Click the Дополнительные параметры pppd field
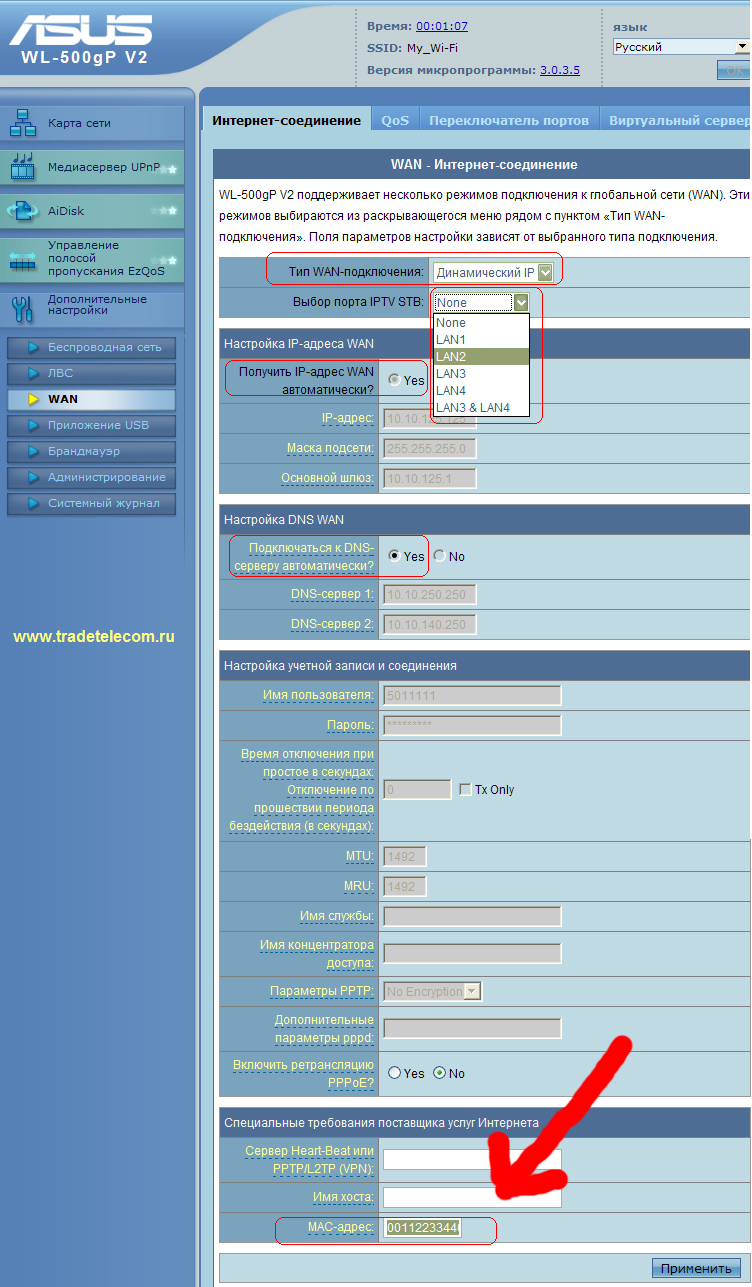The image size is (752, 1287). (x=472, y=1029)
